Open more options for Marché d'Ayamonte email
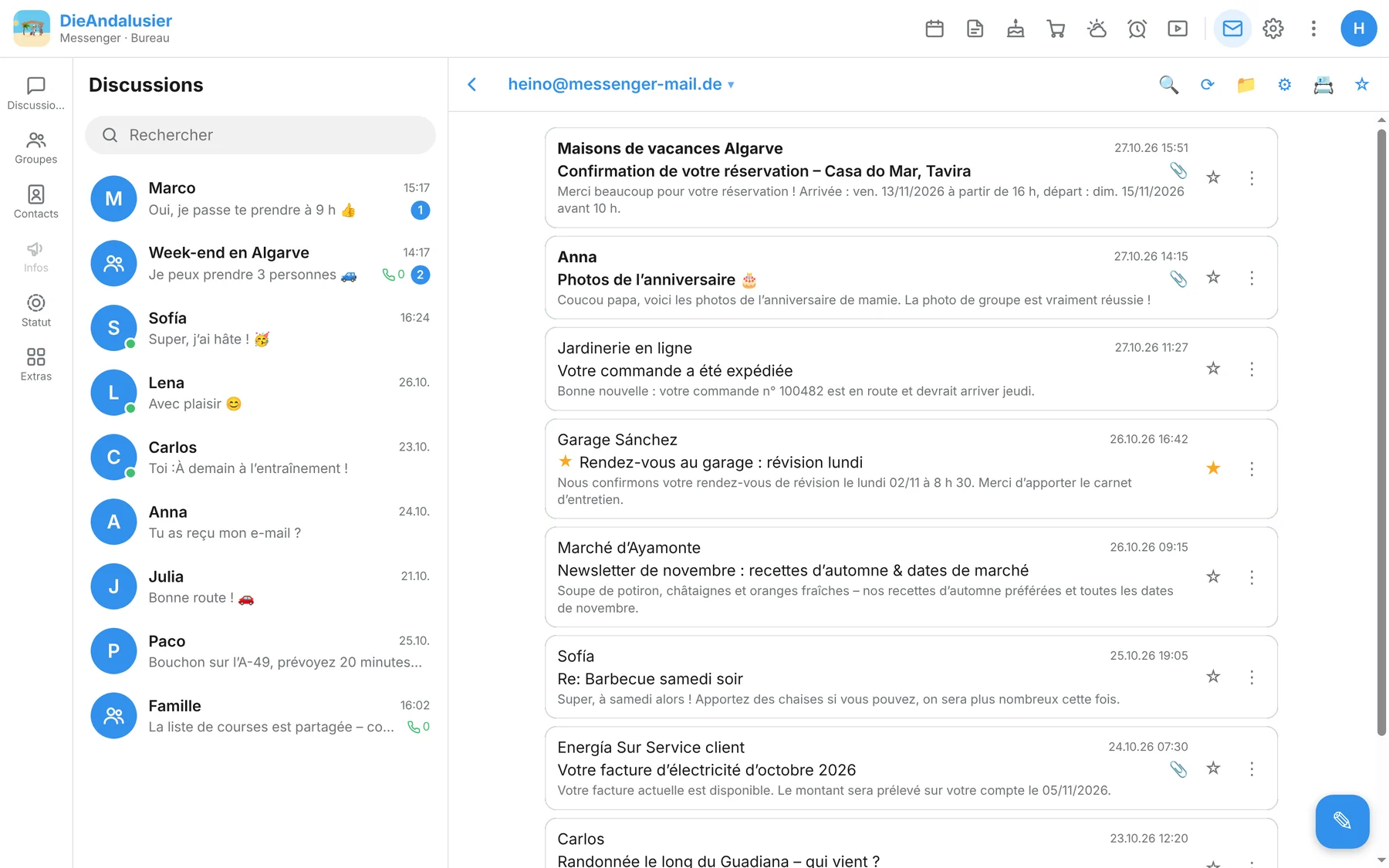Image resolution: width=1389 pixels, height=868 pixels. [x=1252, y=577]
